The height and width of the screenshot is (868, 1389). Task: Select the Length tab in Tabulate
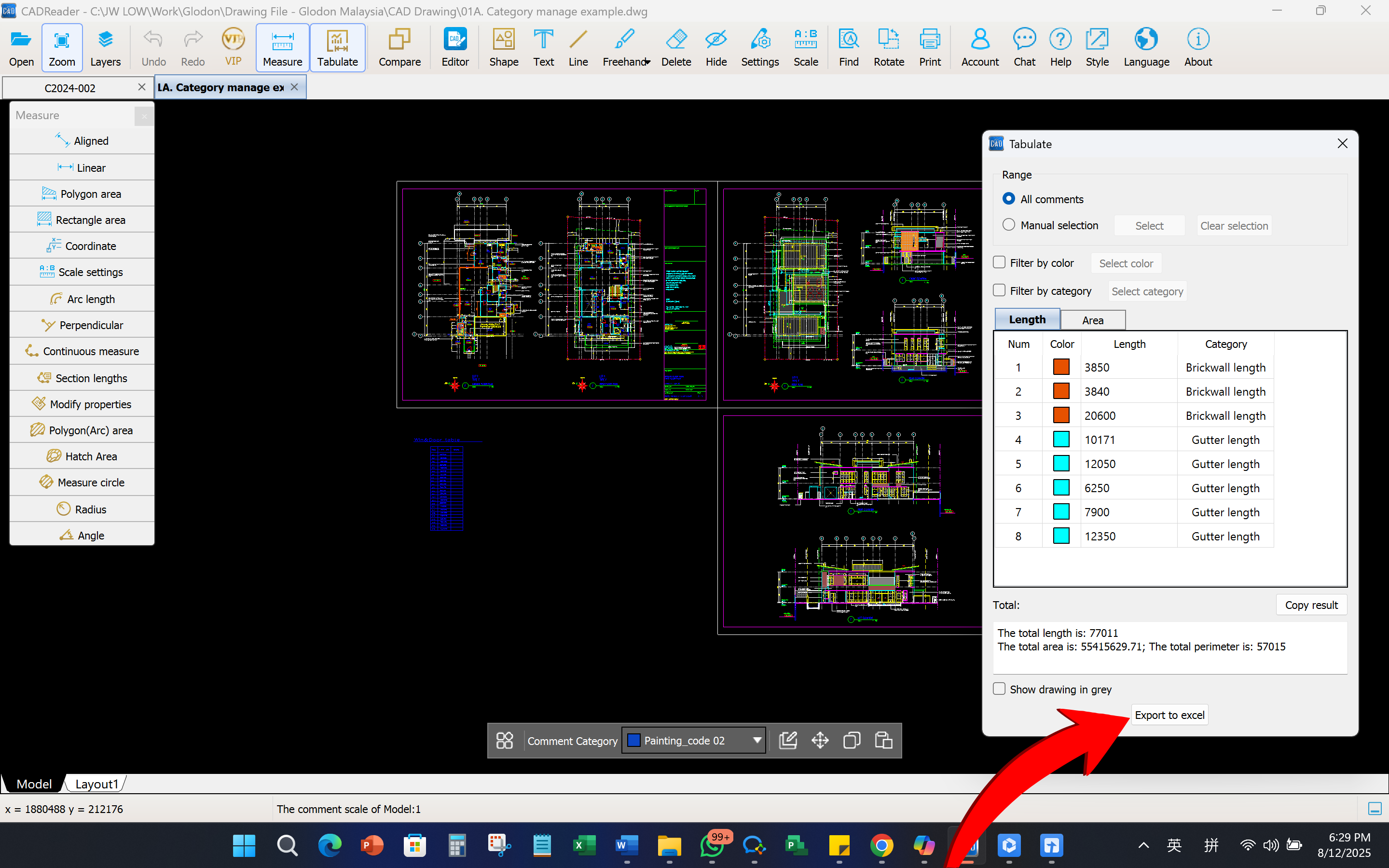tap(1028, 319)
